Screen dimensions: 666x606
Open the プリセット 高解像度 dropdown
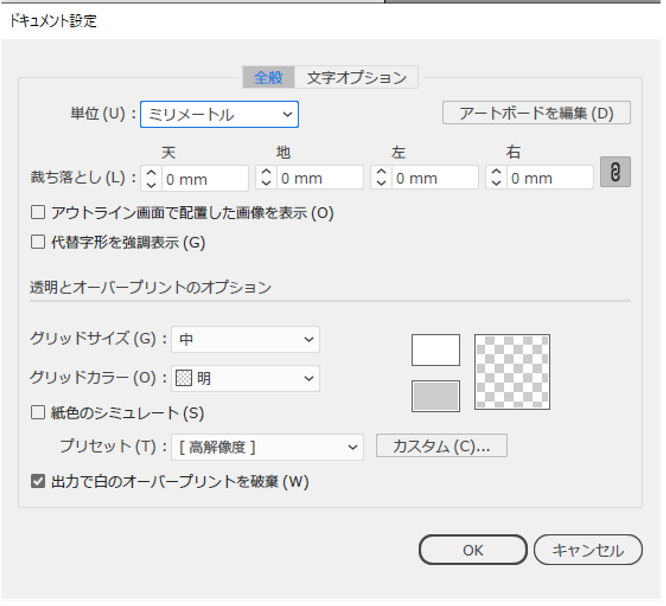pos(267,447)
